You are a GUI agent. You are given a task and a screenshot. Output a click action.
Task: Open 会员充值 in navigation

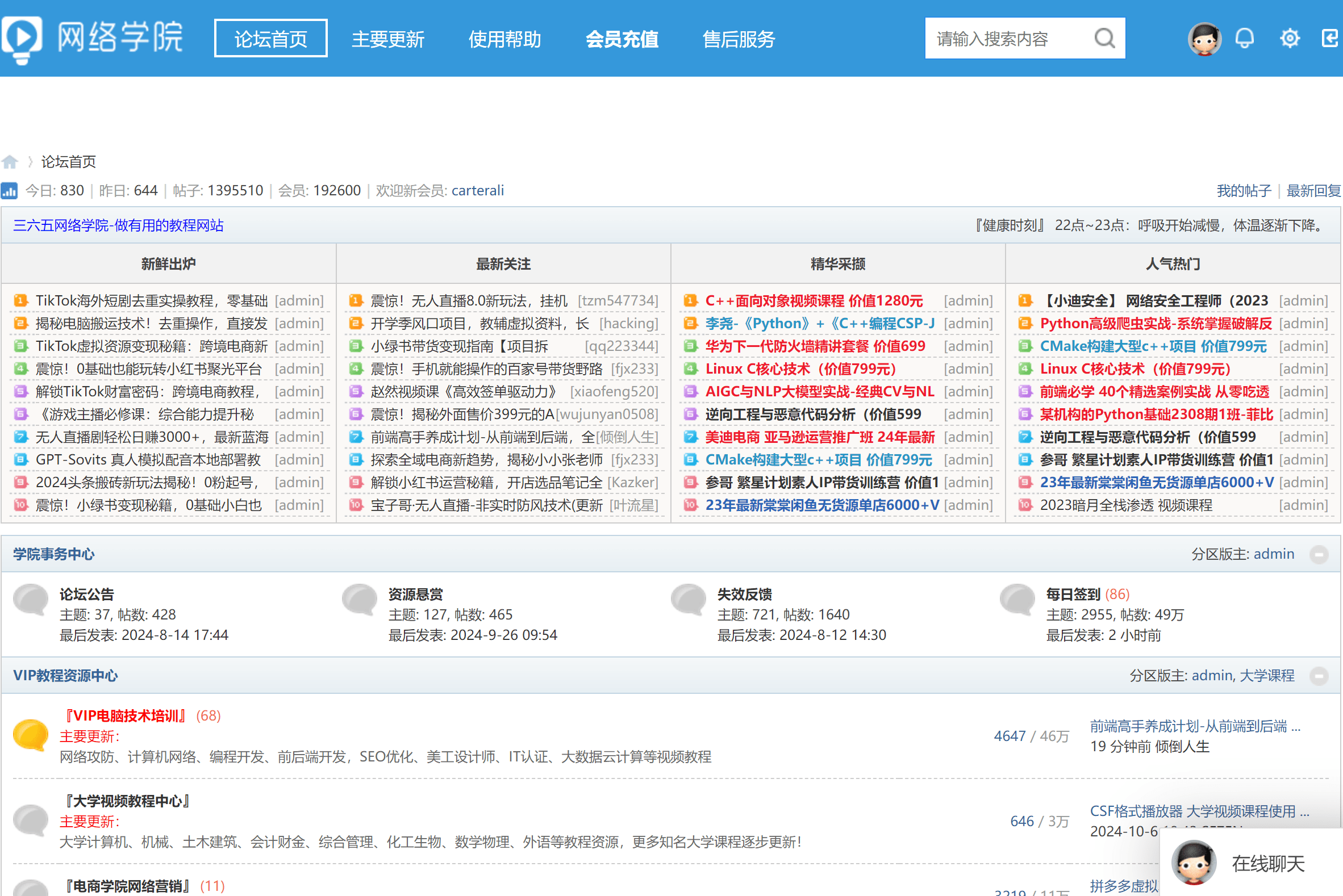pyautogui.click(x=622, y=39)
